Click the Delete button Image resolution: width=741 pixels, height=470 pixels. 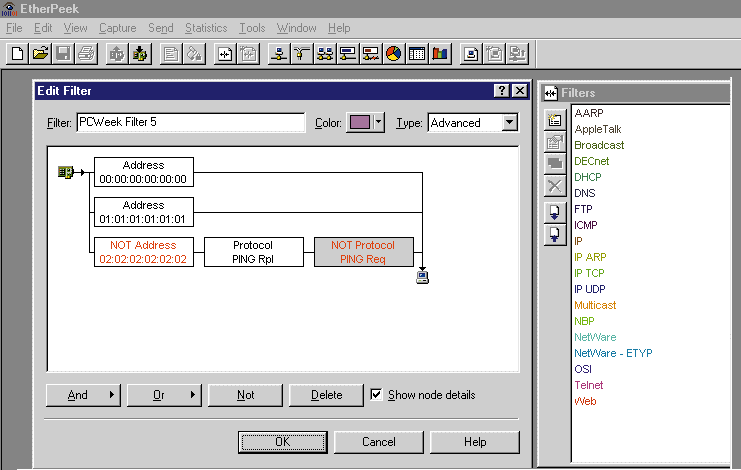coord(326,395)
